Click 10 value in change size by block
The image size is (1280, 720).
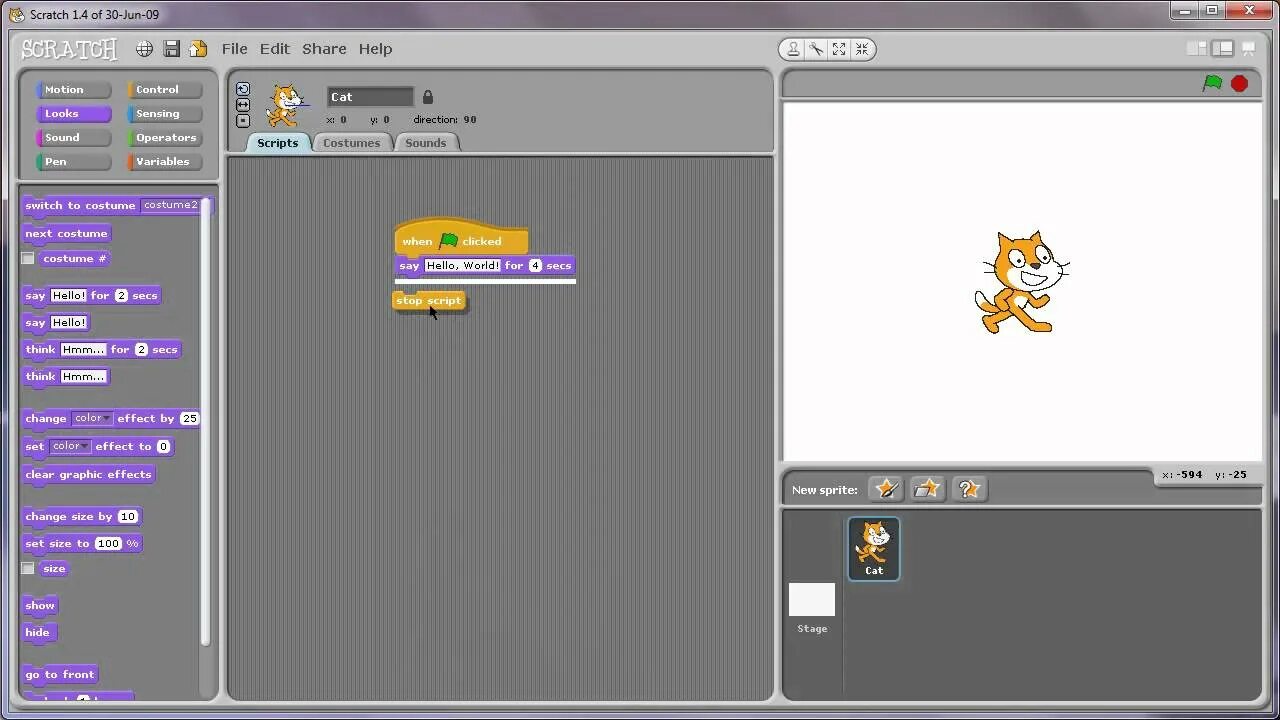[127, 517]
